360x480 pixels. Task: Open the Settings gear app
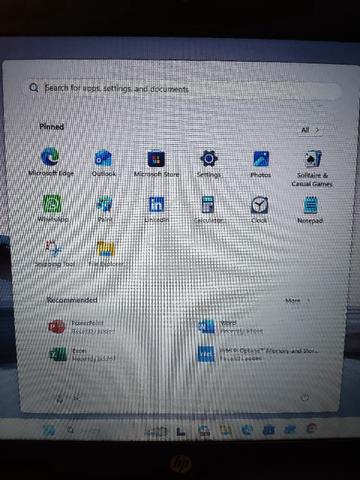(x=209, y=163)
